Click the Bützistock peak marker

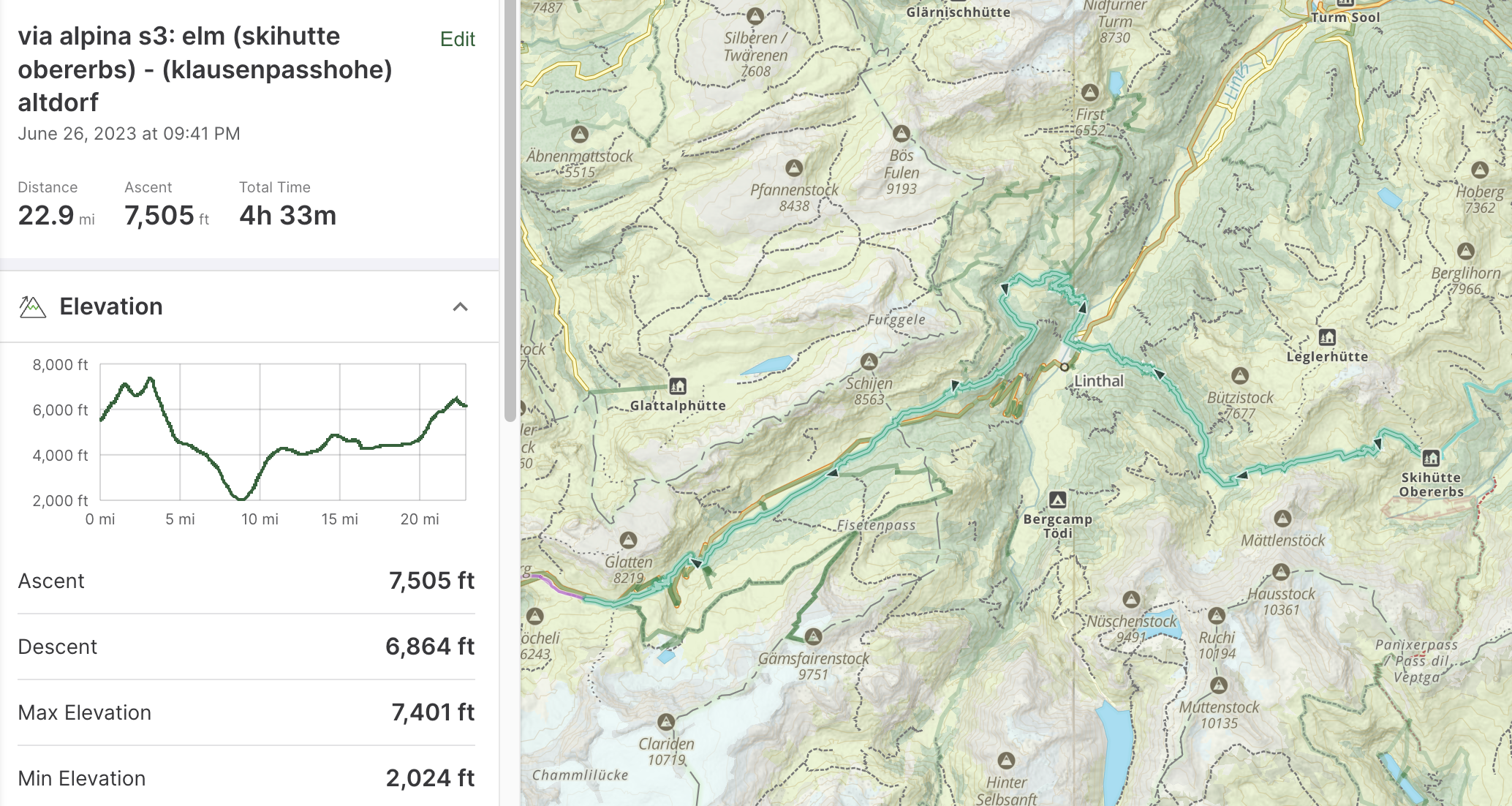coord(1239,376)
